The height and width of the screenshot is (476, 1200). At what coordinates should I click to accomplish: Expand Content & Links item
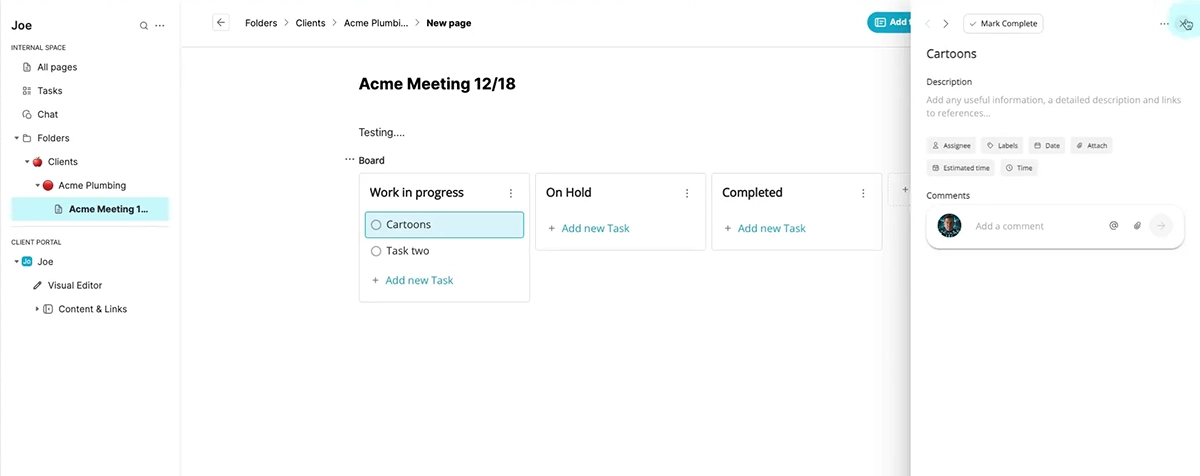coord(37,309)
